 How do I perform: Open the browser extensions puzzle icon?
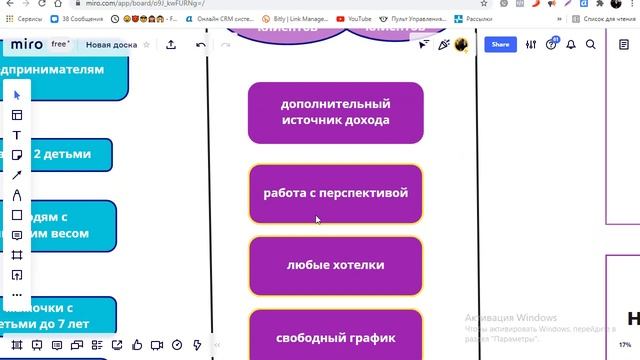click(600, 3)
